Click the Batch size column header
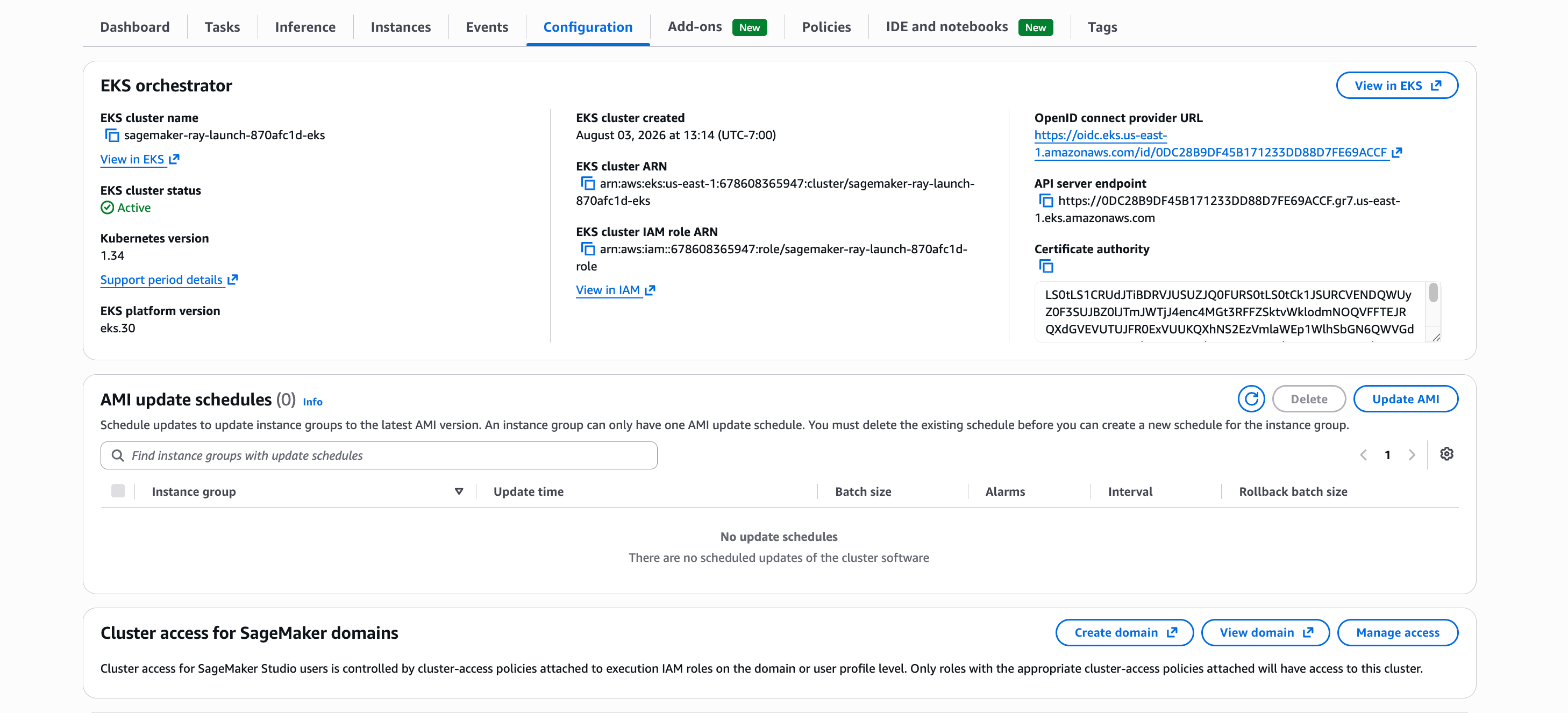This screenshot has height=713, width=1568. click(863, 492)
